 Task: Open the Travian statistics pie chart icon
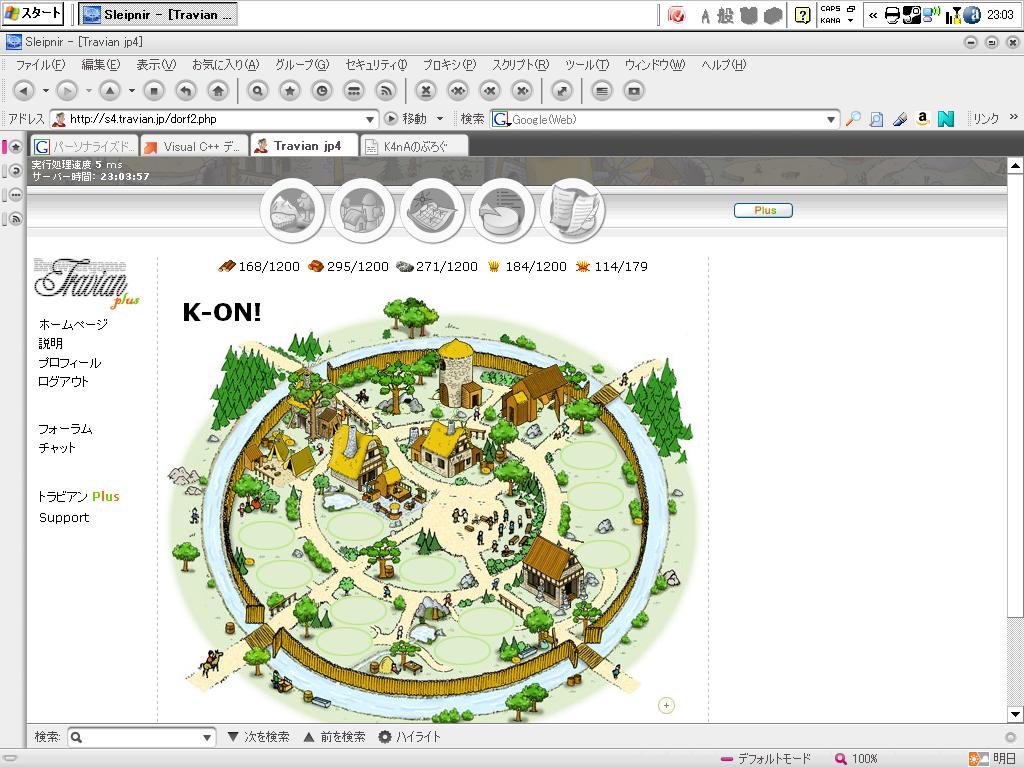(502, 210)
